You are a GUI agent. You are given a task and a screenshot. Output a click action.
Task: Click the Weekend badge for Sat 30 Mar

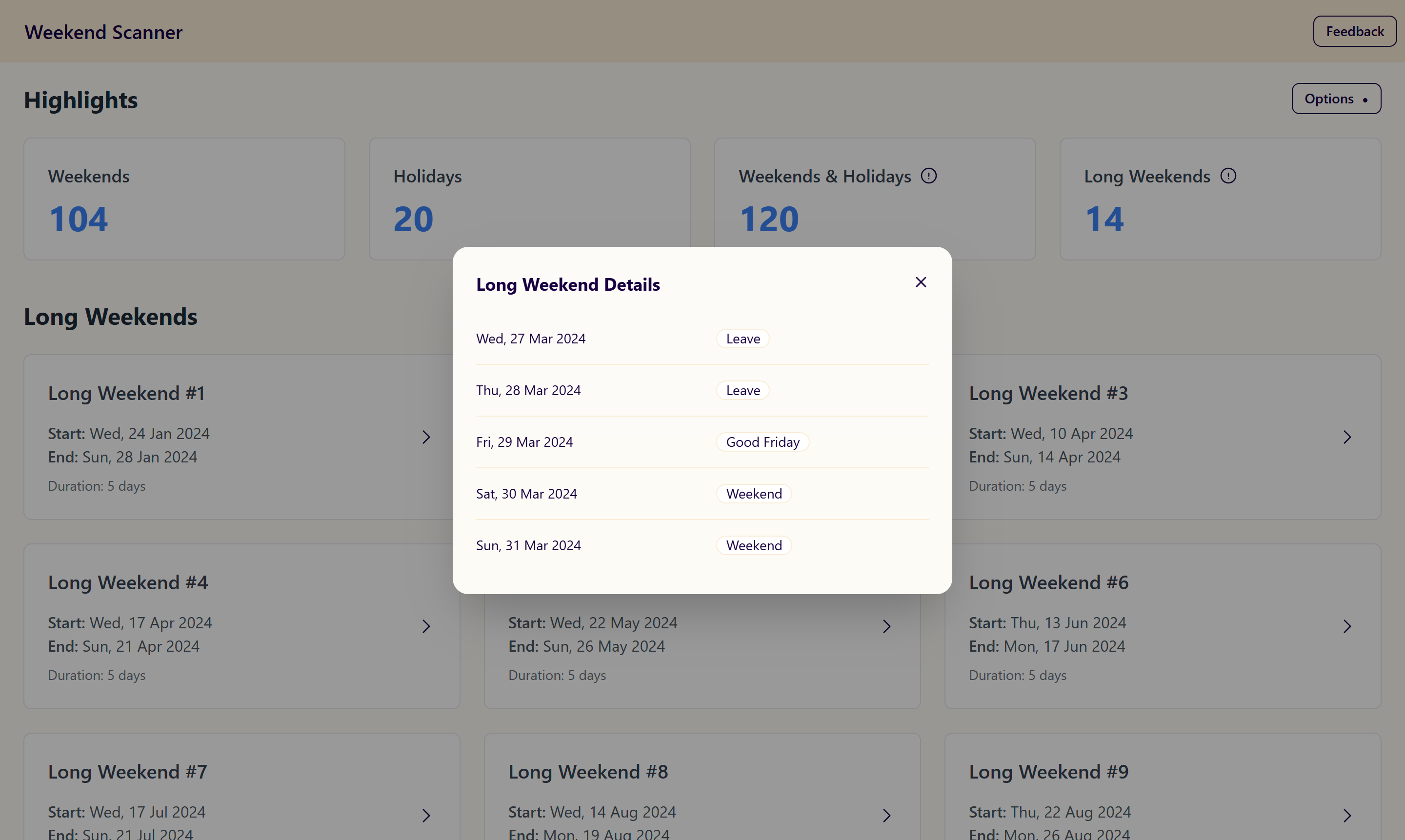tap(754, 494)
